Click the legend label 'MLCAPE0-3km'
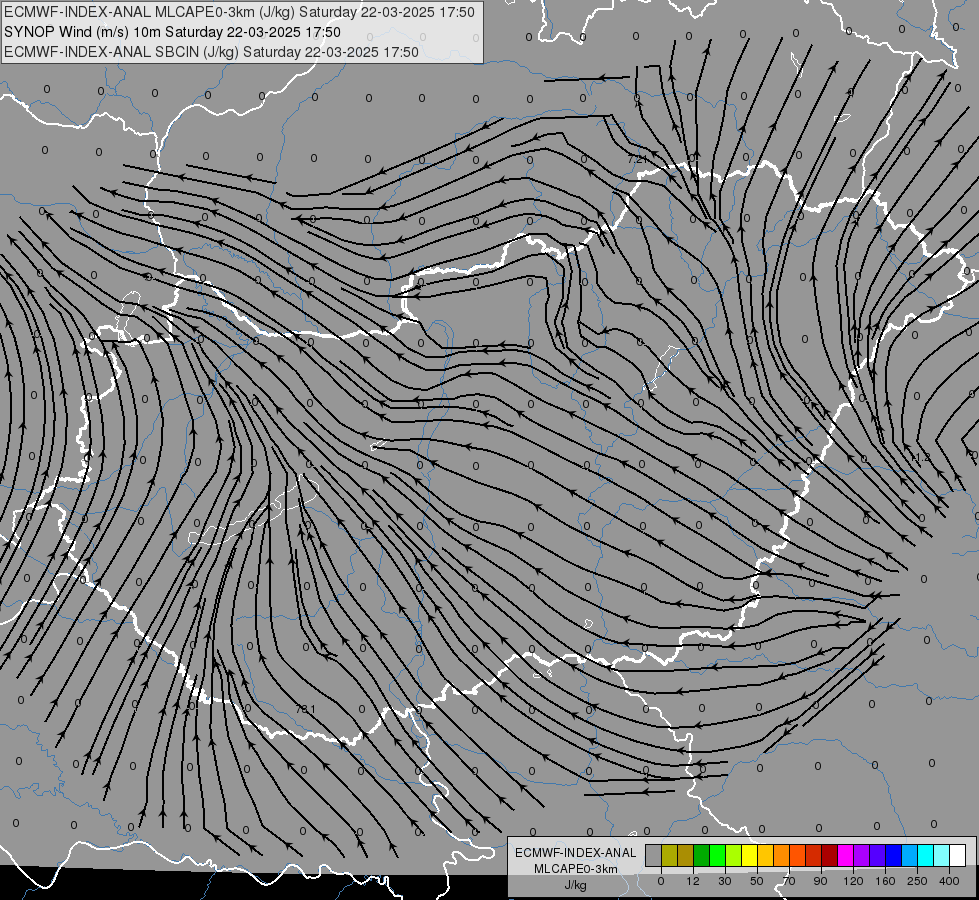979x900 pixels. (575, 869)
